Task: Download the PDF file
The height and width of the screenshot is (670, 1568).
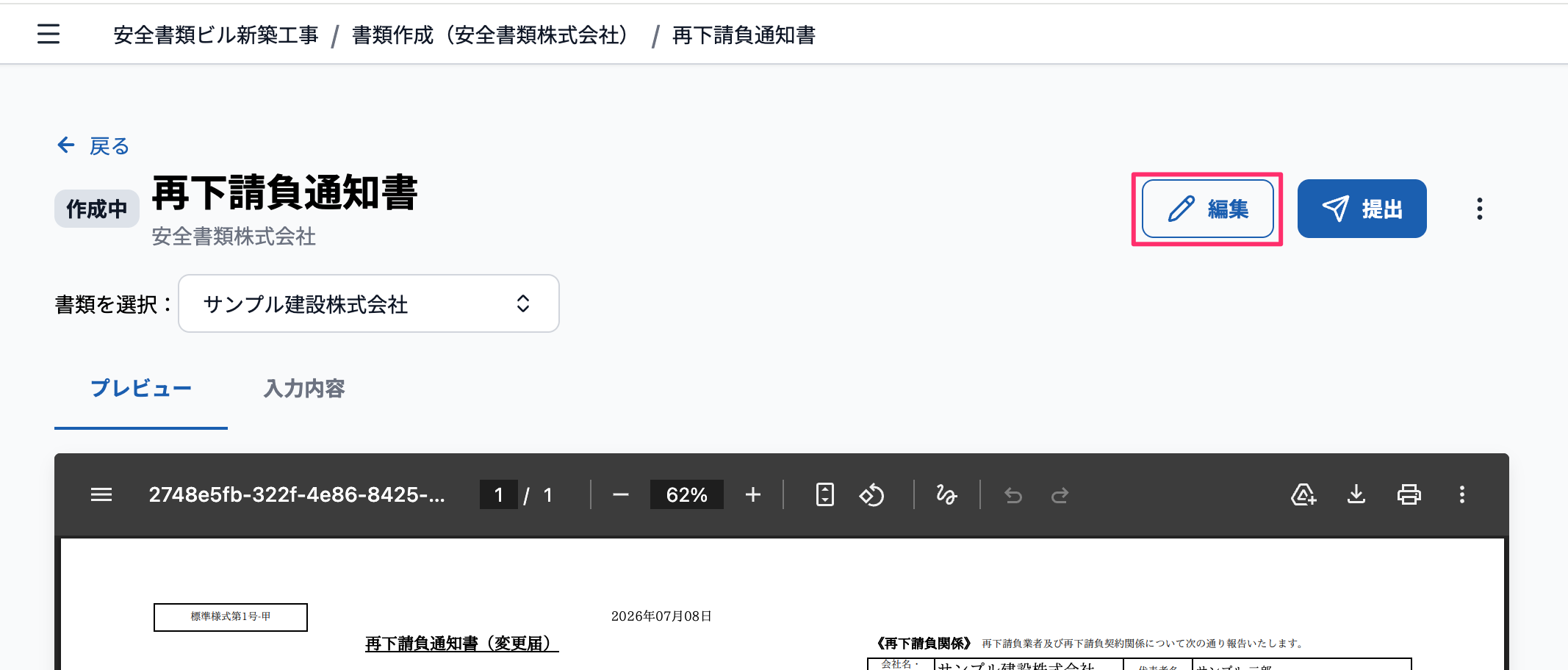Action: [1356, 495]
